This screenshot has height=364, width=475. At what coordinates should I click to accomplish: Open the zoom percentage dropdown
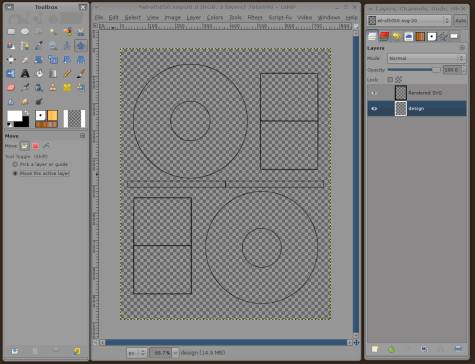coord(175,353)
